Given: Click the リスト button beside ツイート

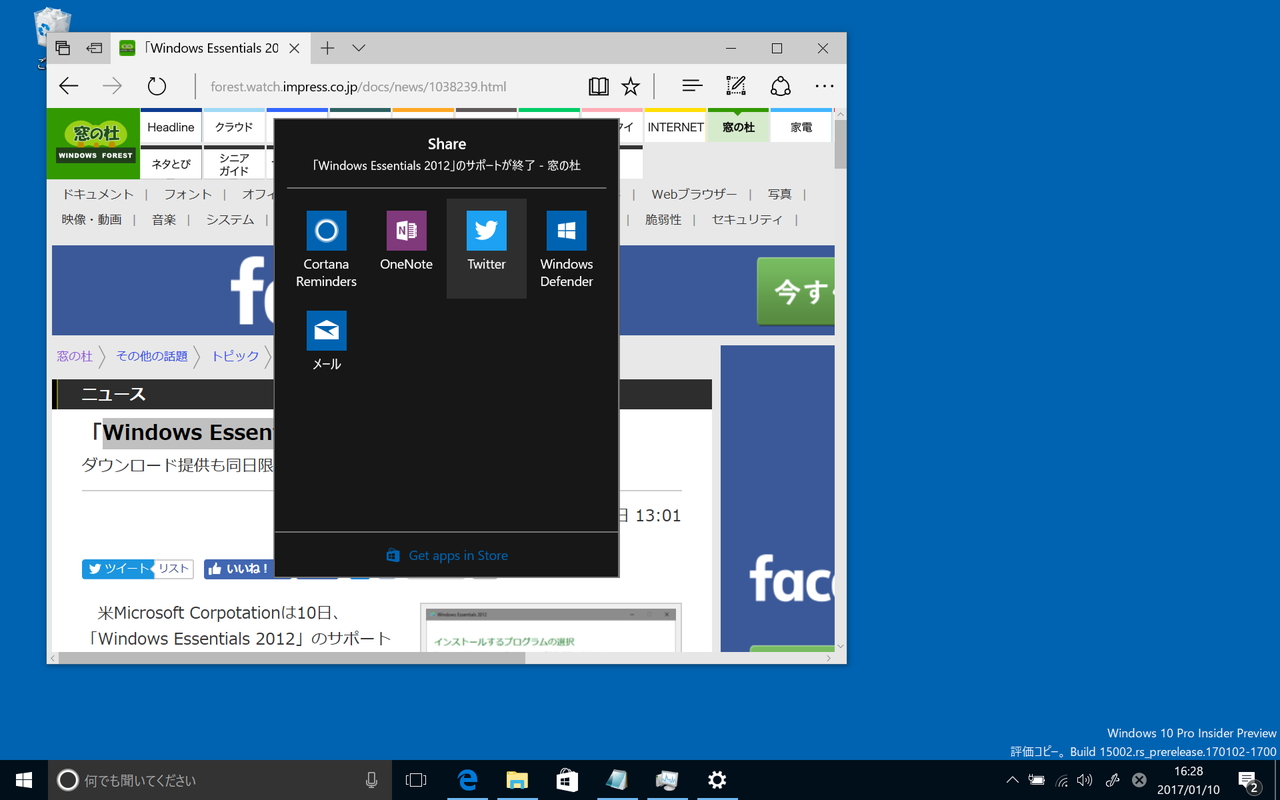Looking at the screenshot, I should pyautogui.click(x=173, y=568).
